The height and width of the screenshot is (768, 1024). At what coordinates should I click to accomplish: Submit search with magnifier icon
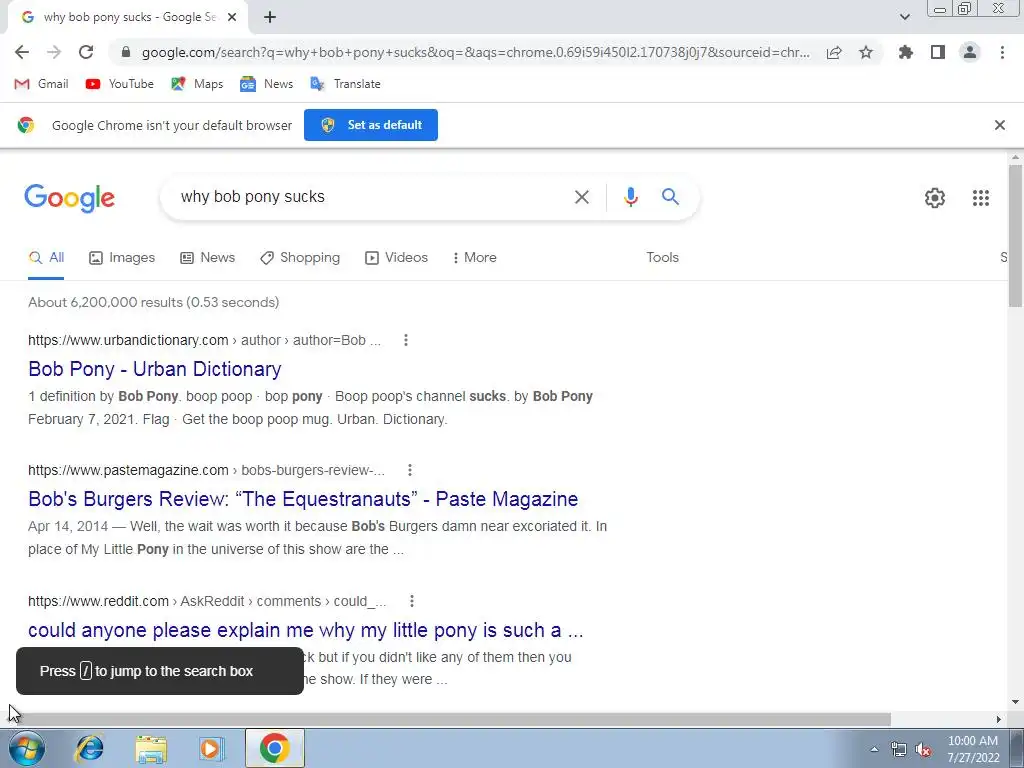pos(671,197)
